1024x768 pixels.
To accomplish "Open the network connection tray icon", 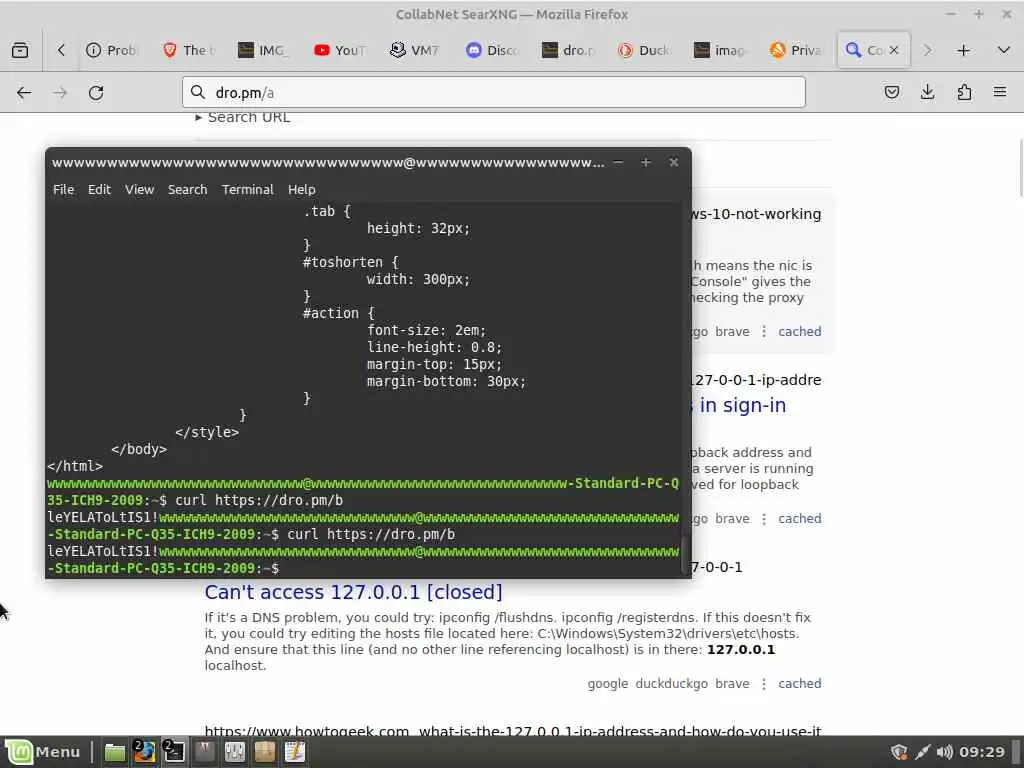I will (922, 752).
